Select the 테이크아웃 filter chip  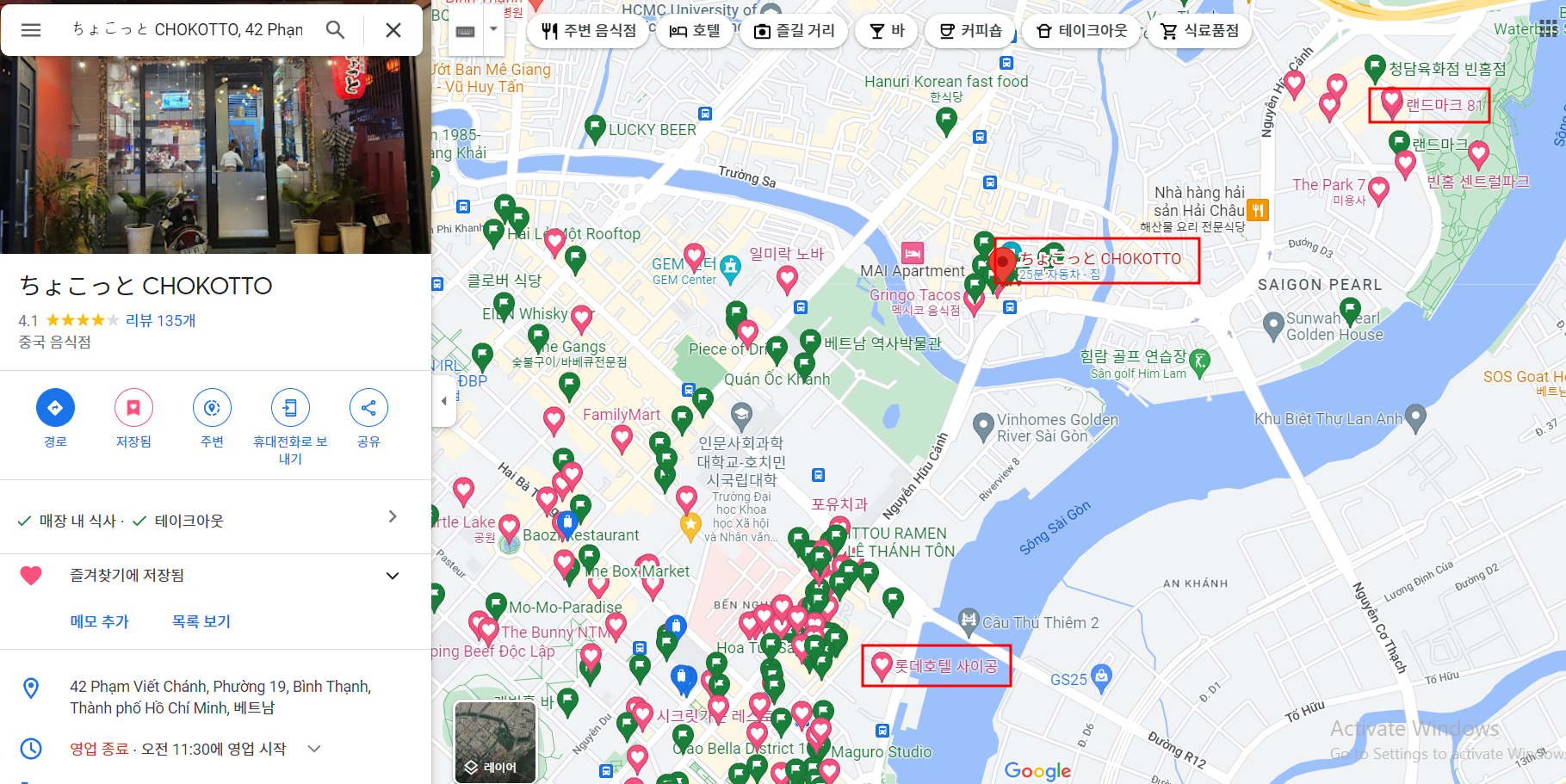1081,31
